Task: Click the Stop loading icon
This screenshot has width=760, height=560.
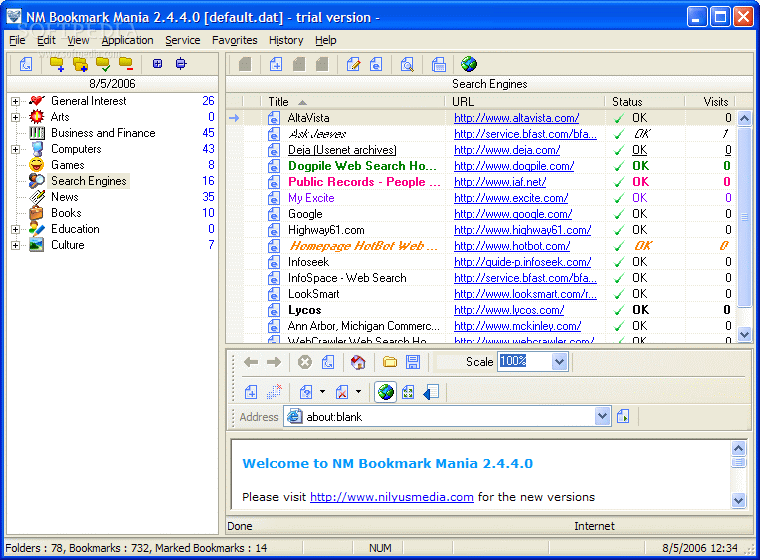Action: (305, 362)
